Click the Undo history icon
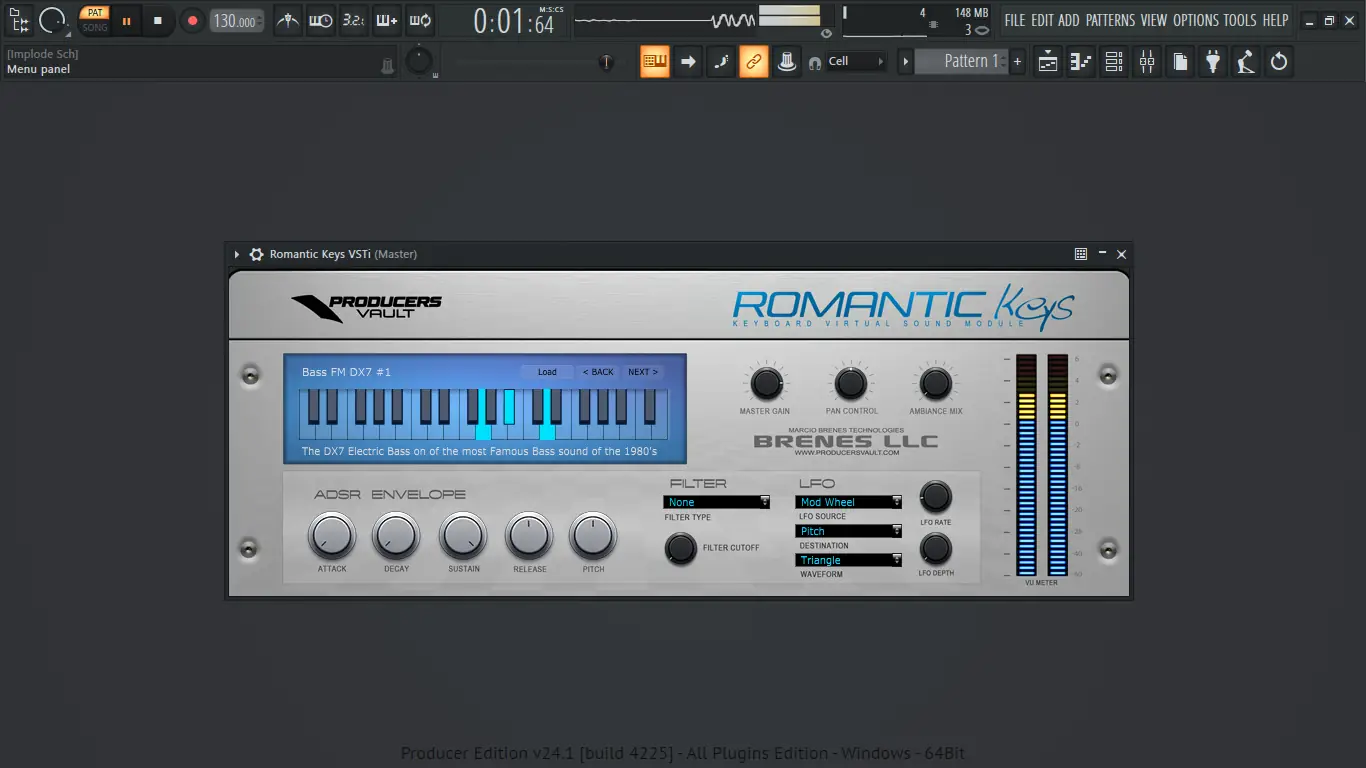Viewport: 1366px width, 768px height. 1279,61
